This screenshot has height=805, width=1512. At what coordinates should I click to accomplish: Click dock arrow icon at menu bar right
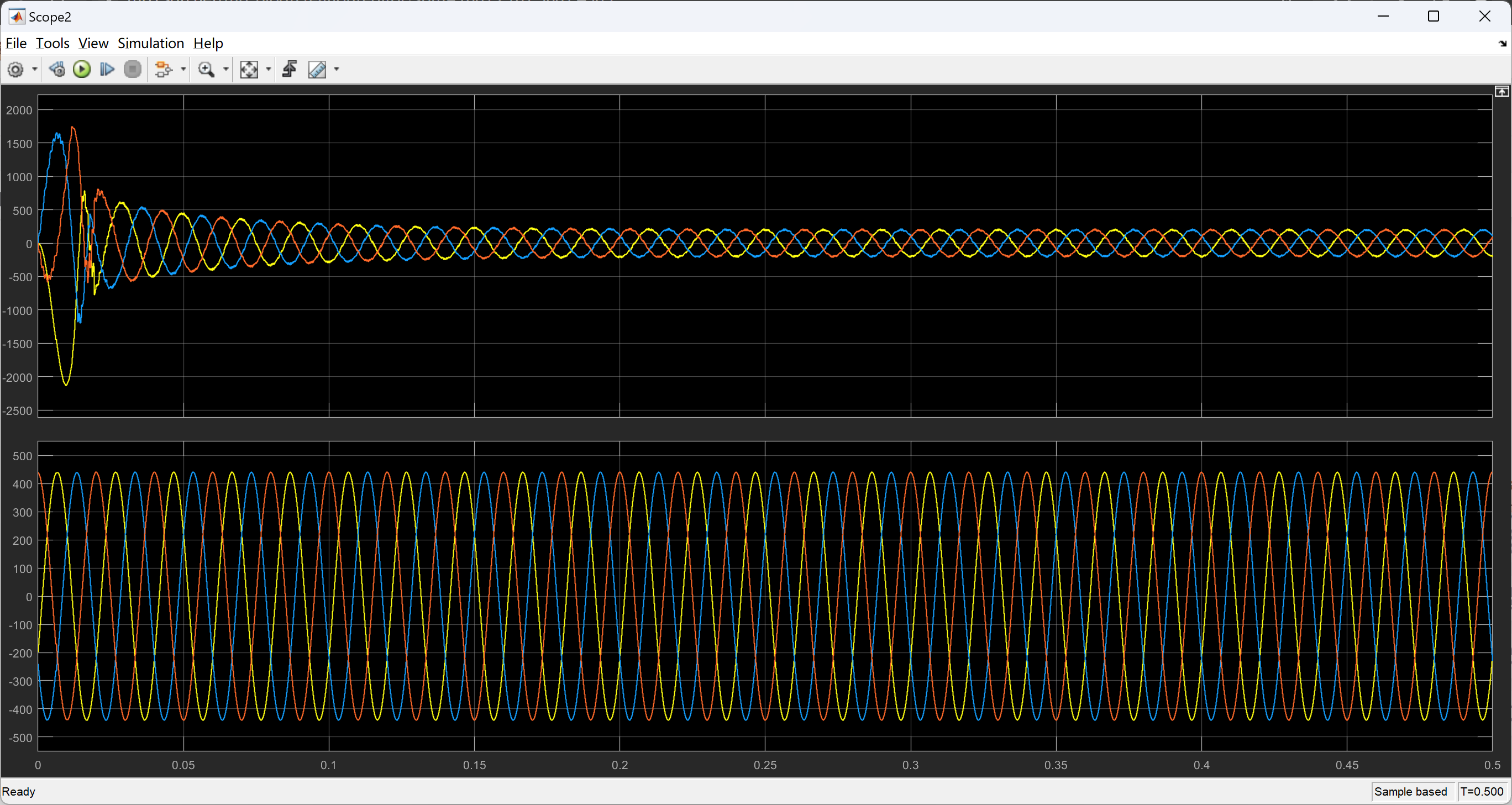1502,44
